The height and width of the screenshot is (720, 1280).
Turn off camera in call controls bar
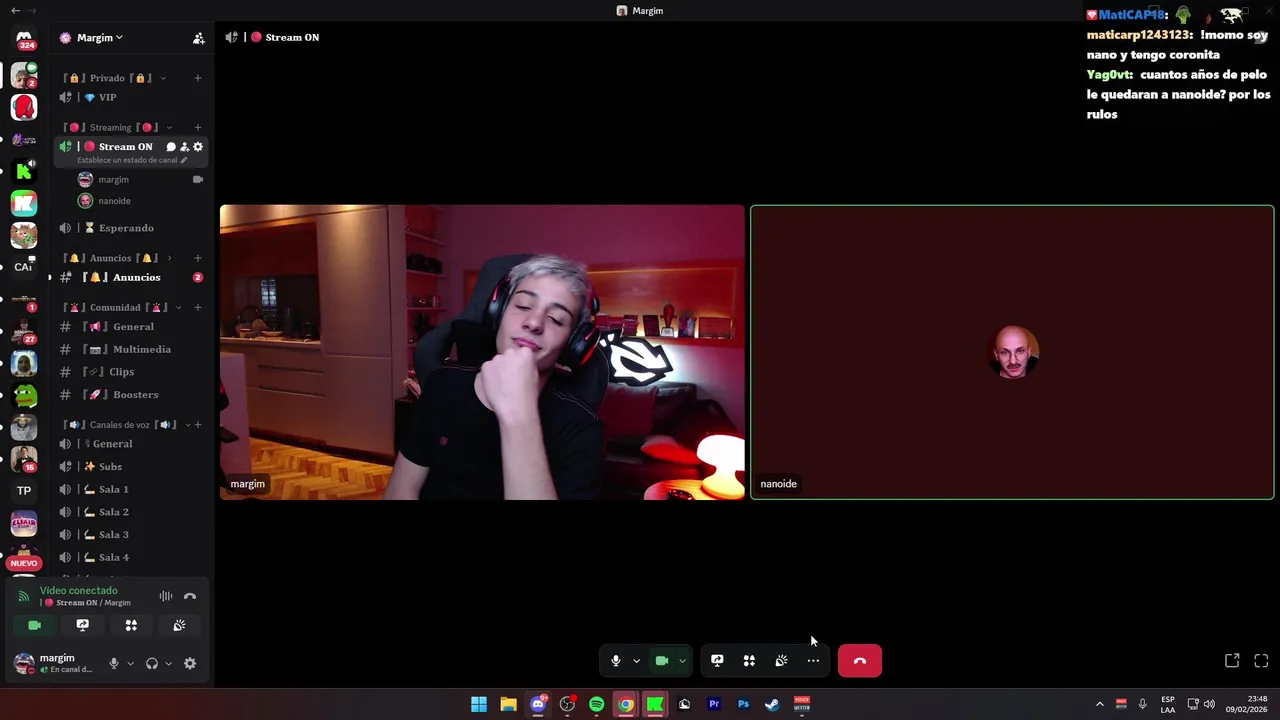pyautogui.click(x=662, y=661)
